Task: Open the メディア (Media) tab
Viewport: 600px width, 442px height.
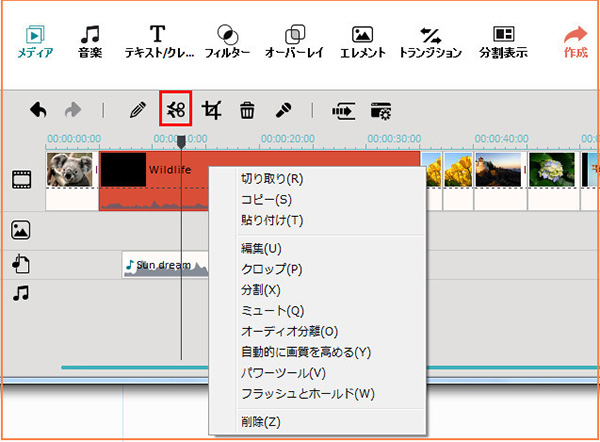Action: pyautogui.click(x=35, y=42)
